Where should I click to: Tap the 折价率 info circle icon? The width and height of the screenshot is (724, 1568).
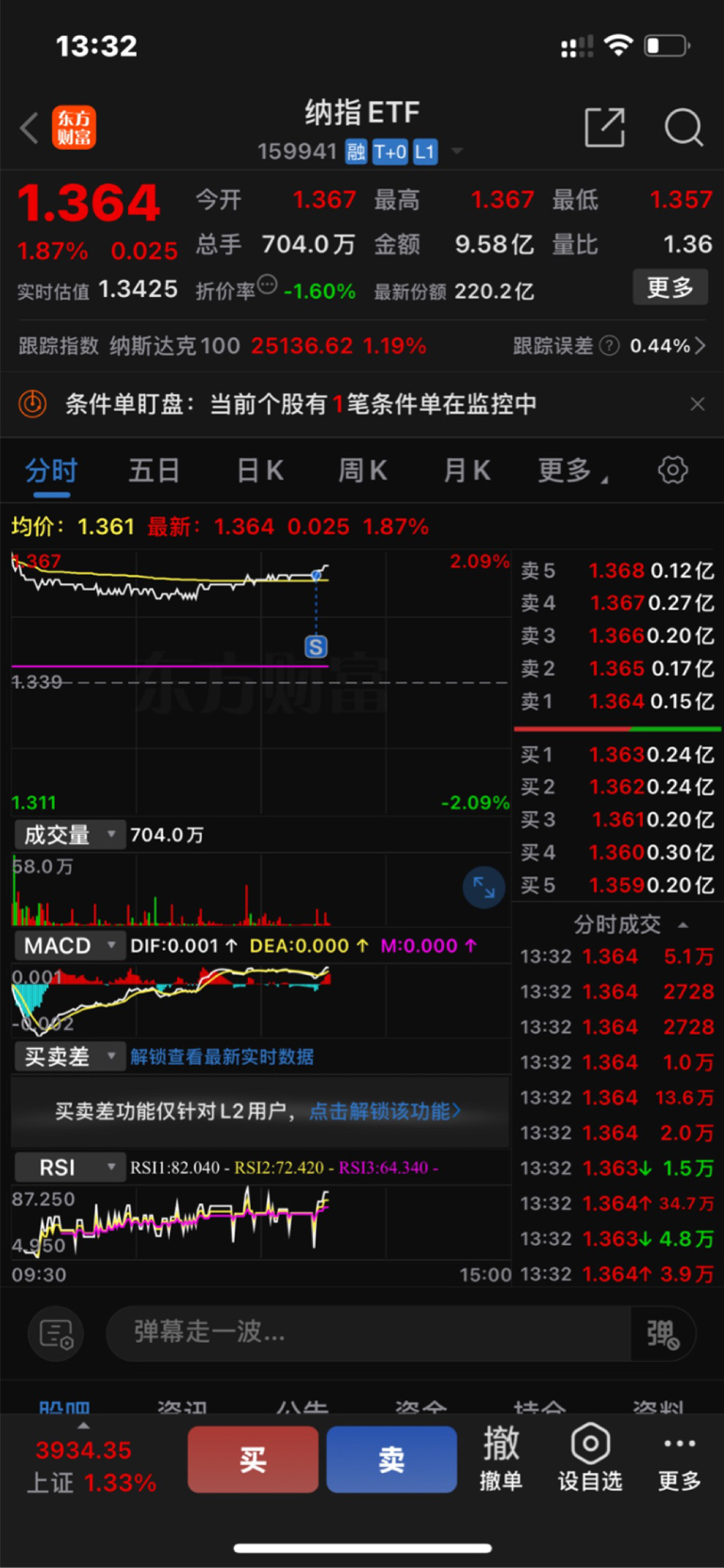[x=268, y=285]
